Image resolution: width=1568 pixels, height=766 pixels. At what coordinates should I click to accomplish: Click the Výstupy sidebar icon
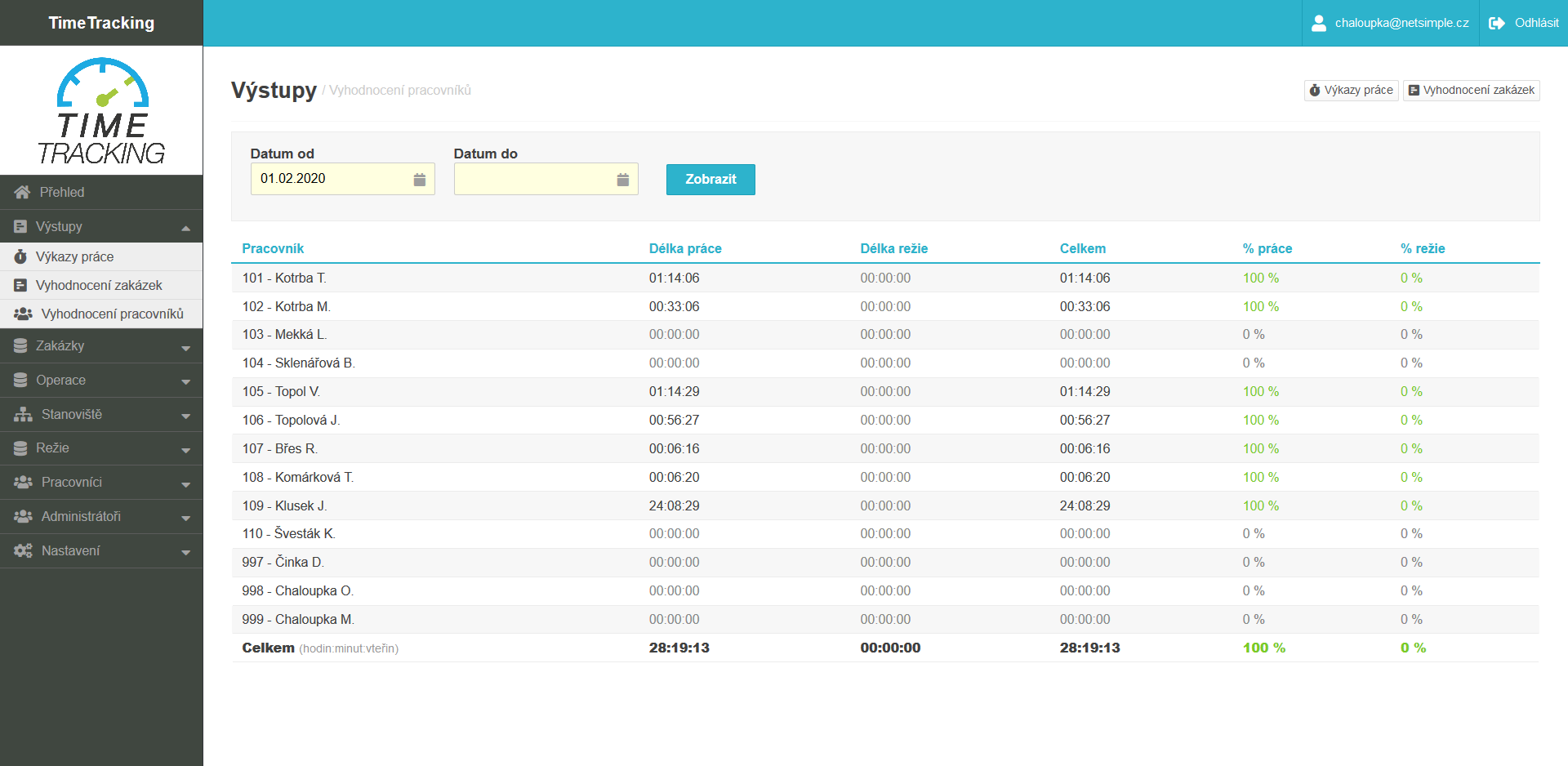[20, 226]
